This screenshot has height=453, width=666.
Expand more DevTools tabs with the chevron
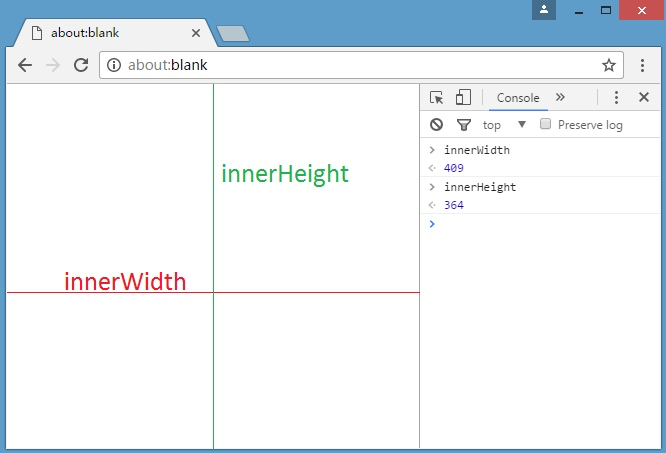[560, 97]
